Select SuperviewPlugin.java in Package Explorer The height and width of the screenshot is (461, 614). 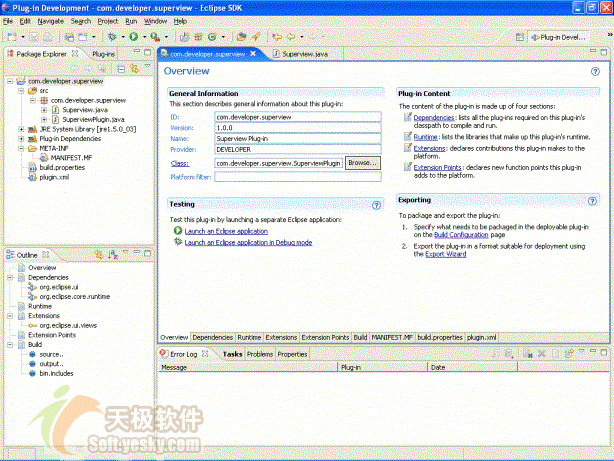(x=93, y=119)
